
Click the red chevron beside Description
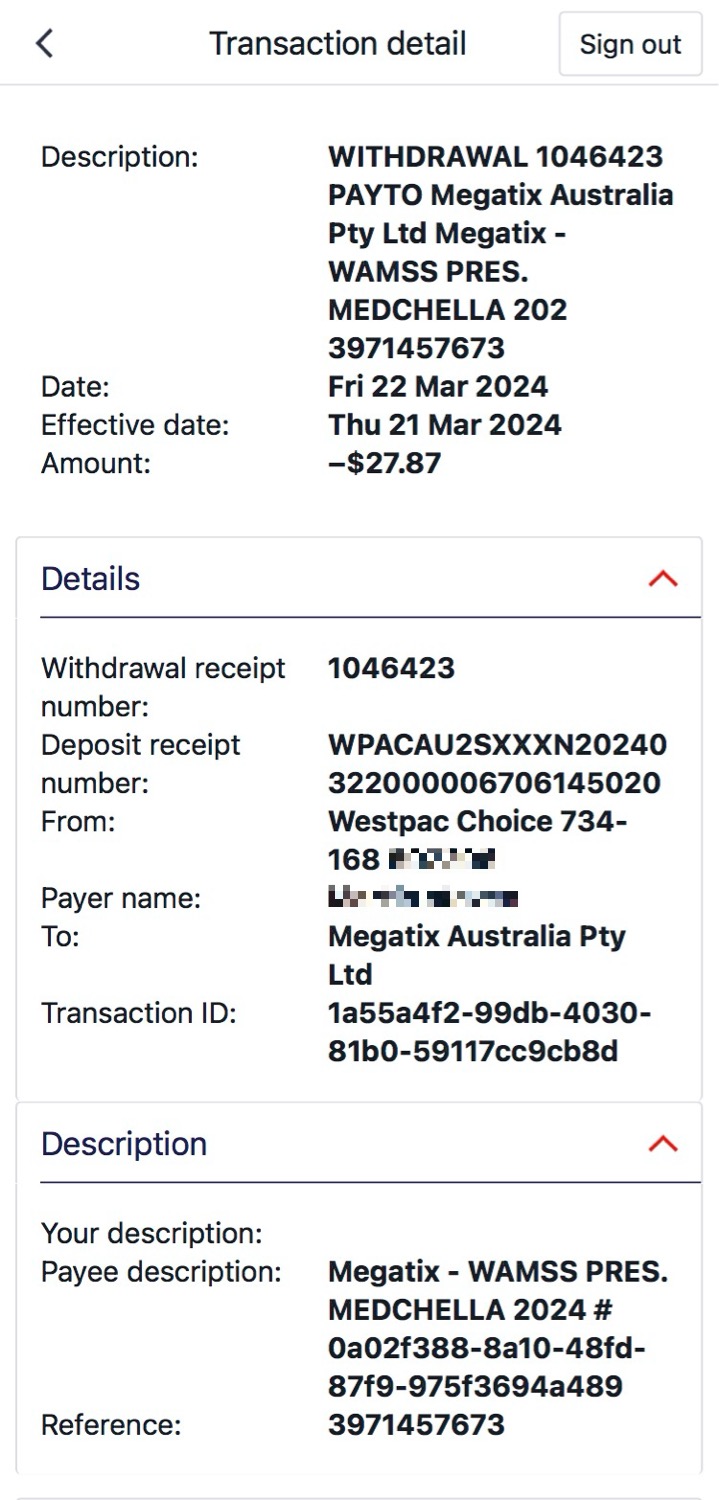664,1143
